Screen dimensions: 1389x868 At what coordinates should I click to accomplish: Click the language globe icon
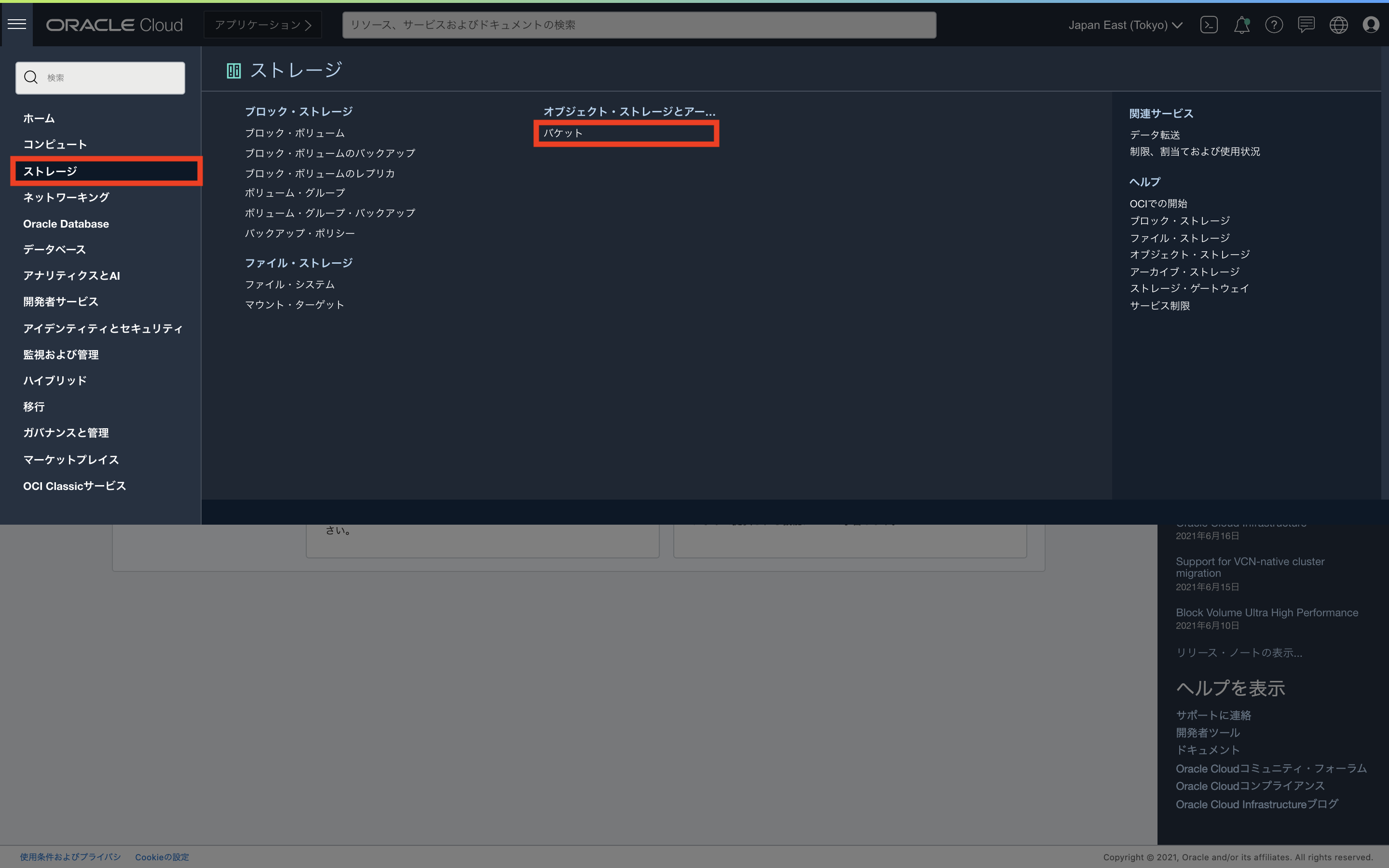pos(1338,25)
